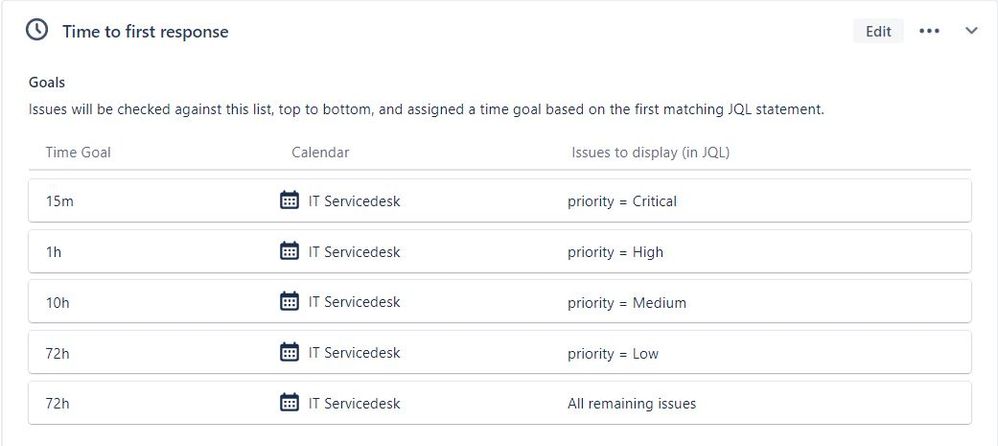The width and height of the screenshot is (998, 446).
Task: Click the Edit button
Action: (878, 31)
